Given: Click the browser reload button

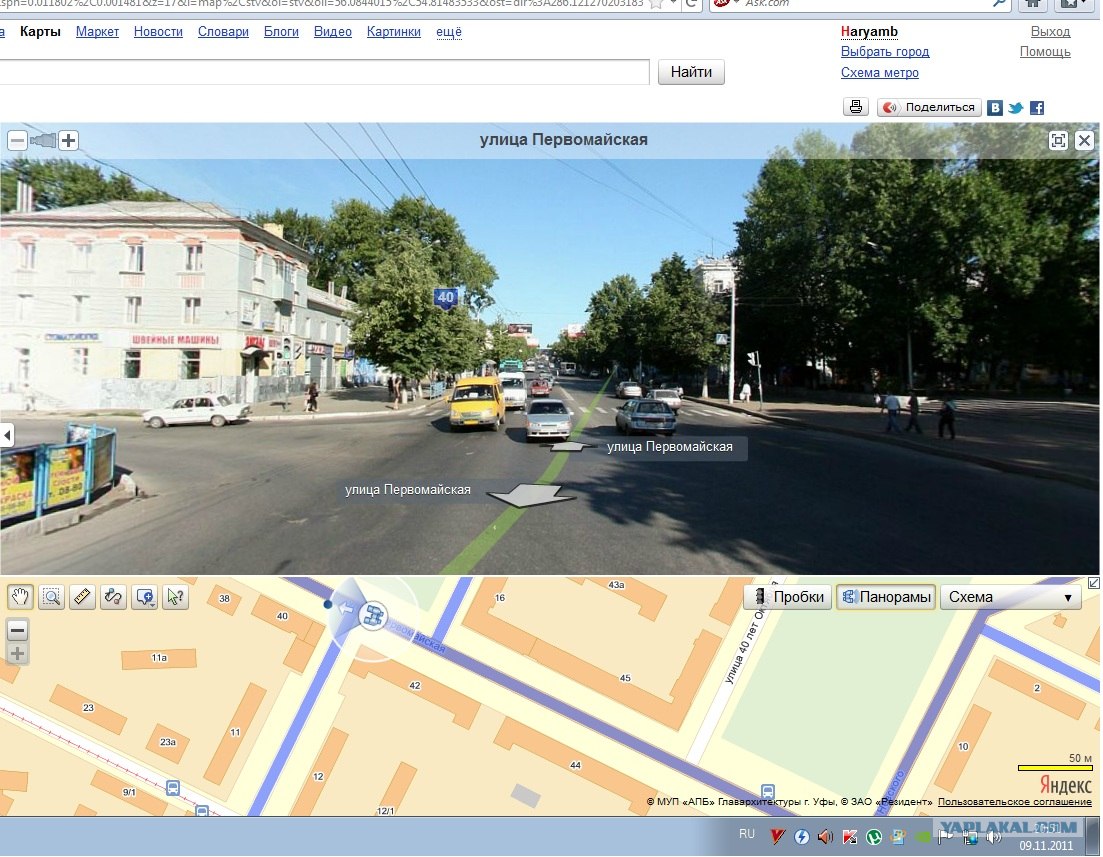Looking at the screenshot, I should (691, 4).
